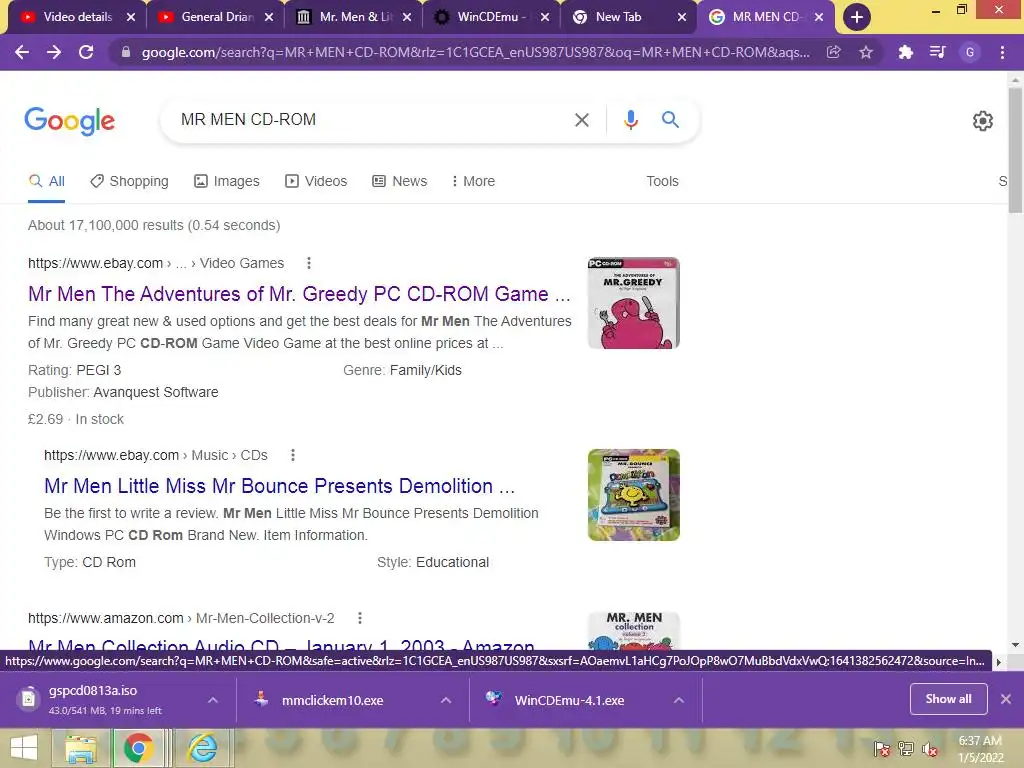Open the media control icon in toolbar

click(938, 52)
